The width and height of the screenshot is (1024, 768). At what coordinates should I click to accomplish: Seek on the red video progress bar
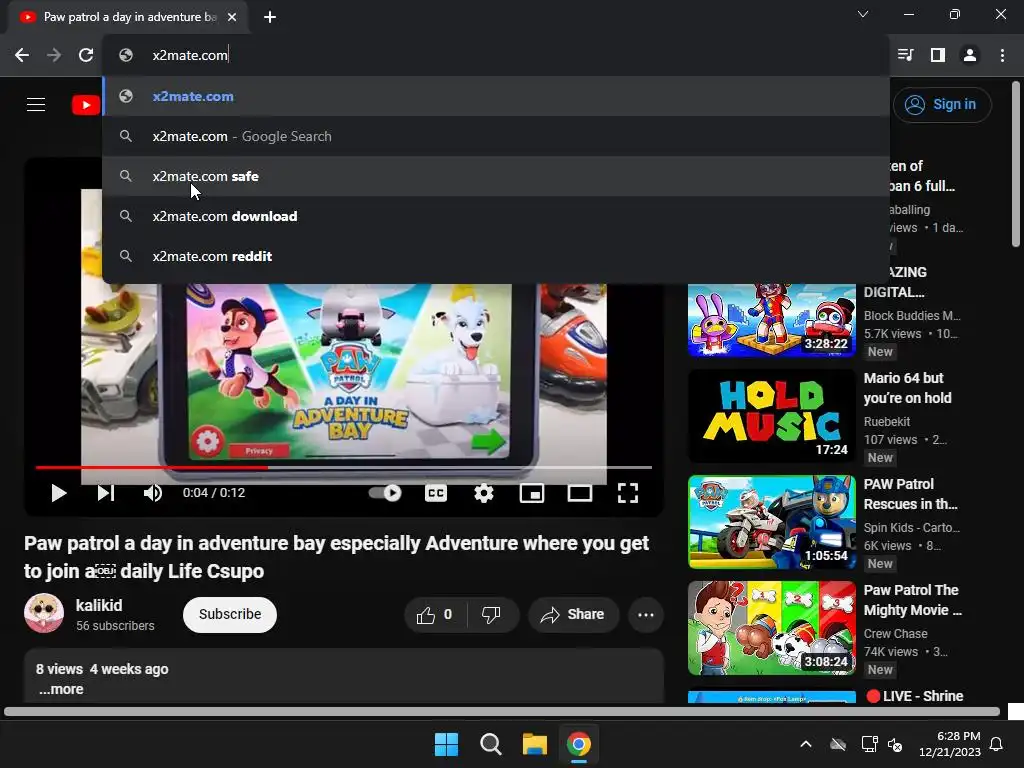tap(344, 468)
